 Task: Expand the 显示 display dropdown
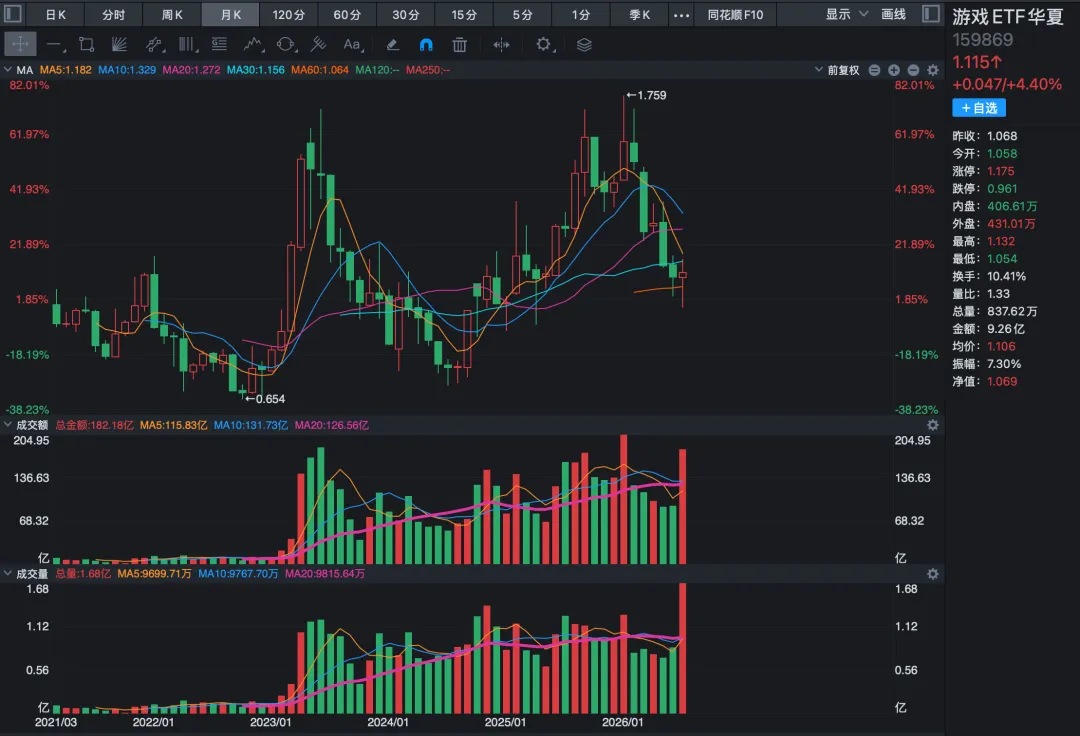click(x=847, y=14)
